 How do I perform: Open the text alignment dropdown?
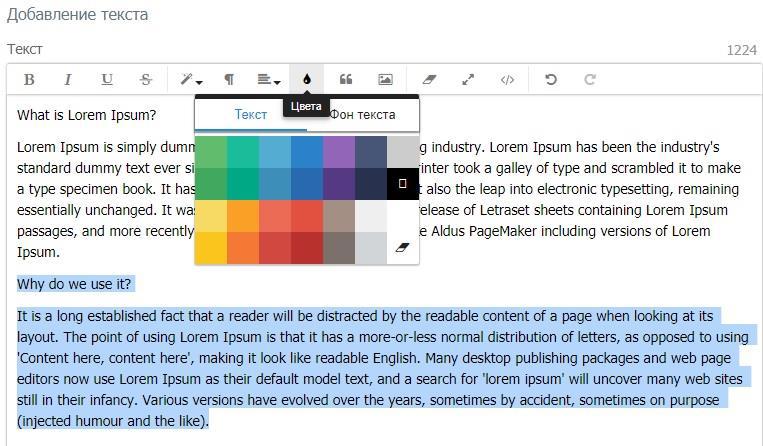(x=268, y=79)
